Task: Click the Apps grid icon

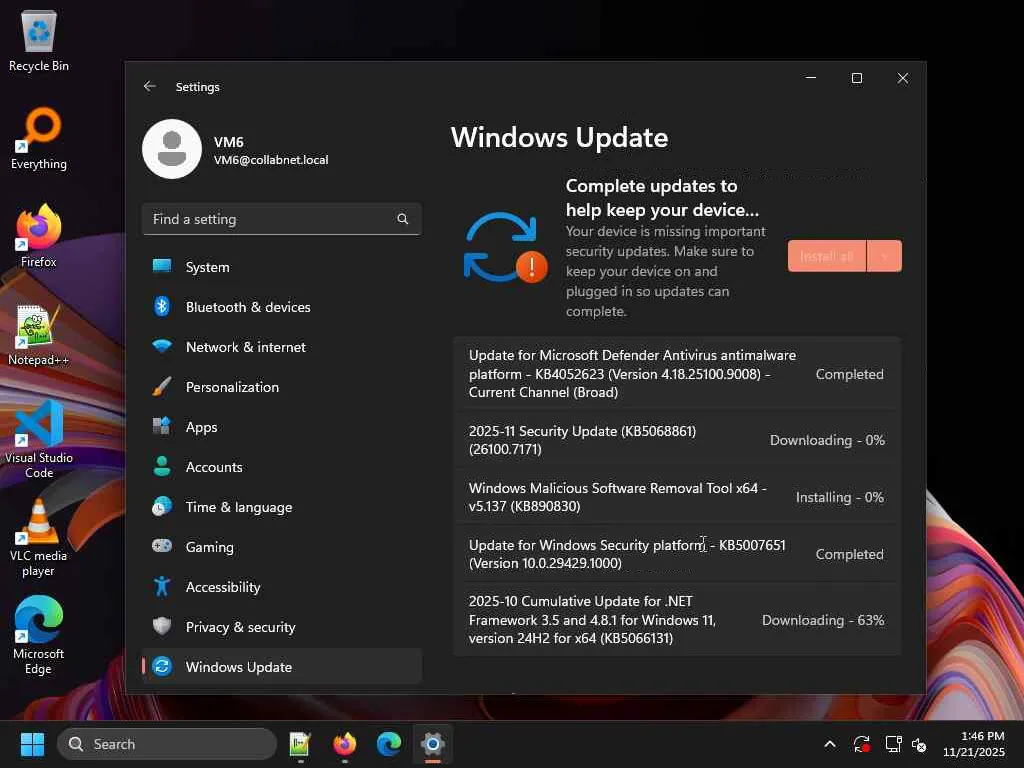Action: [162, 426]
